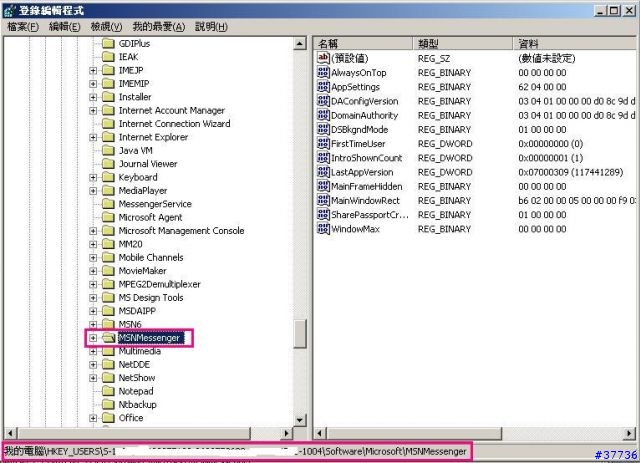Select the IMEMIP key
The height and width of the screenshot is (463, 640).
(134, 84)
